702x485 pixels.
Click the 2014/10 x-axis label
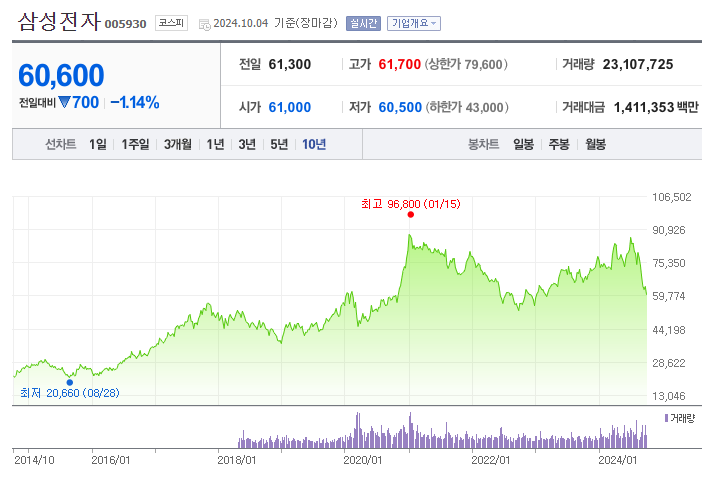pos(34,460)
